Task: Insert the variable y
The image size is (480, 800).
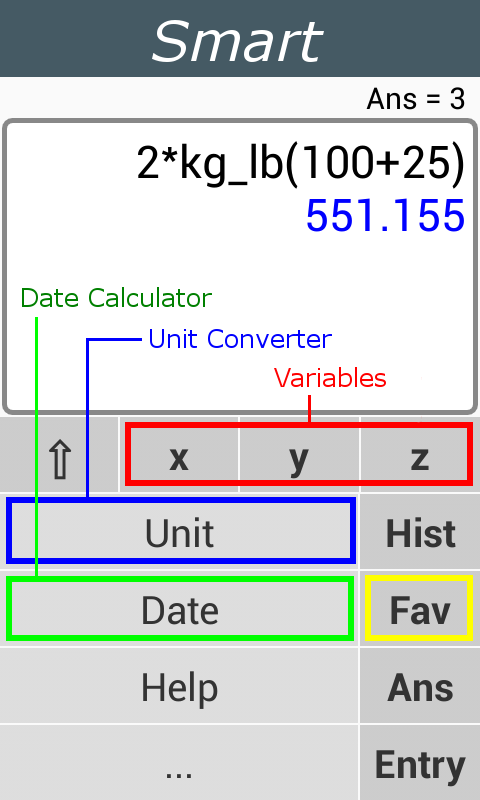Action: tap(299, 455)
